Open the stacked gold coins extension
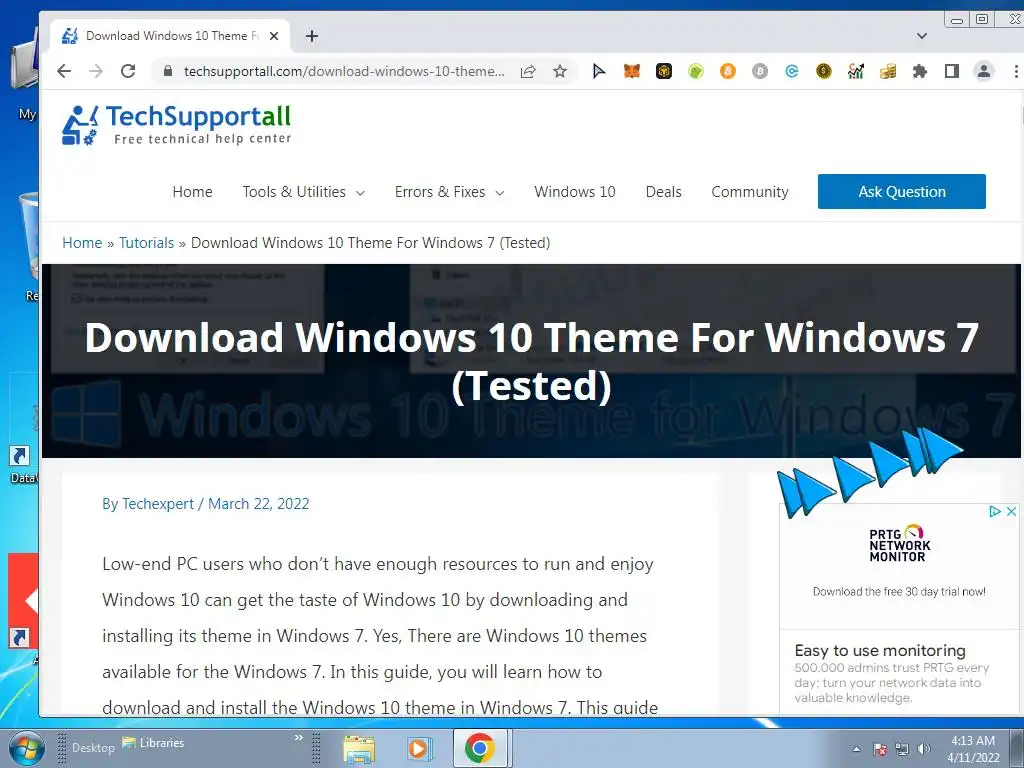 click(888, 71)
